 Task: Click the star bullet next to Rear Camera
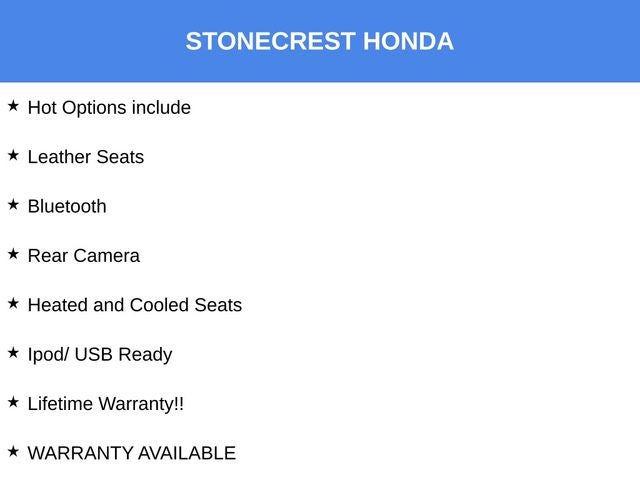(x=13, y=254)
